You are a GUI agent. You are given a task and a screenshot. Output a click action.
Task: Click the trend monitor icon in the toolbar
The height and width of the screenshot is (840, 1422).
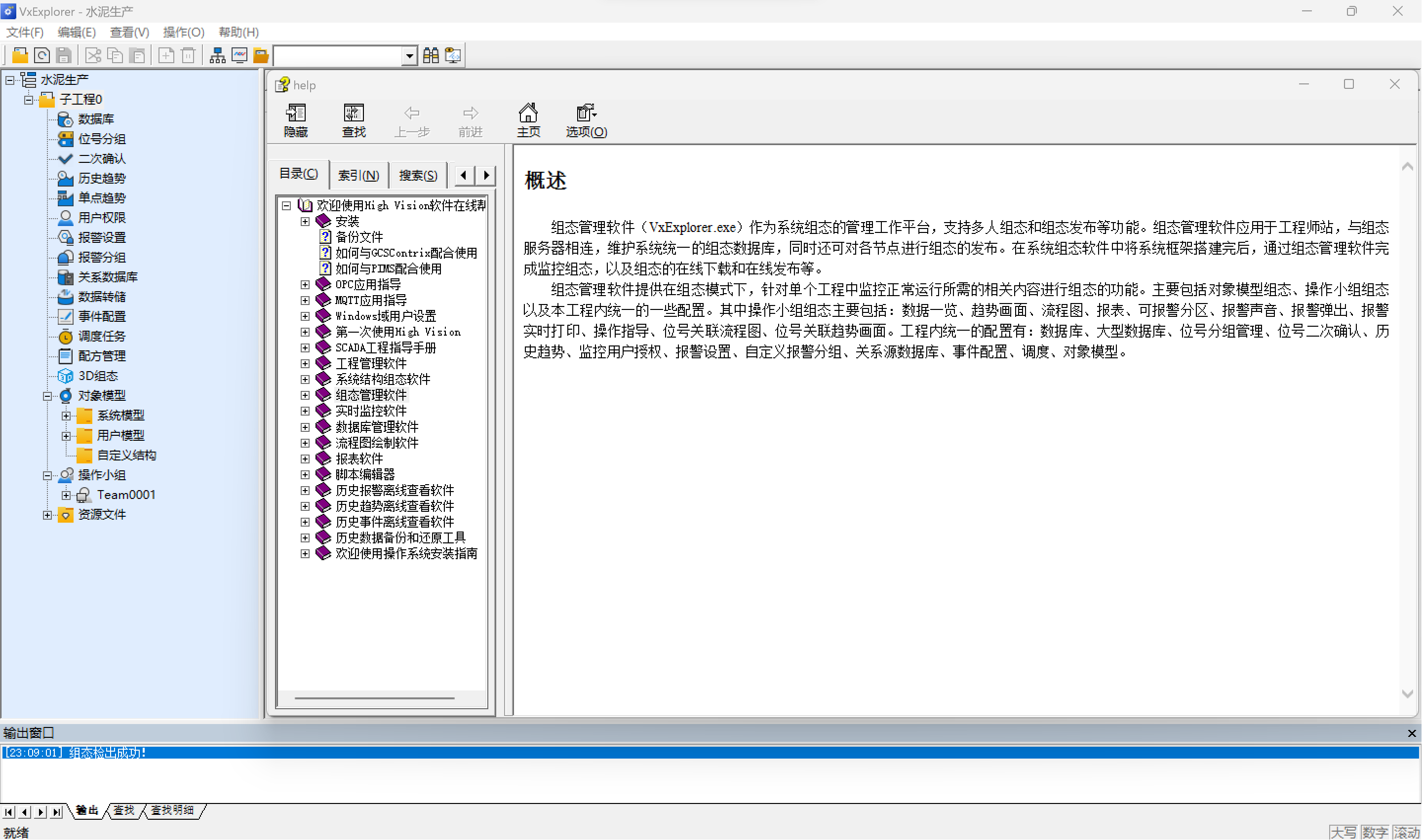pyautogui.click(x=239, y=55)
